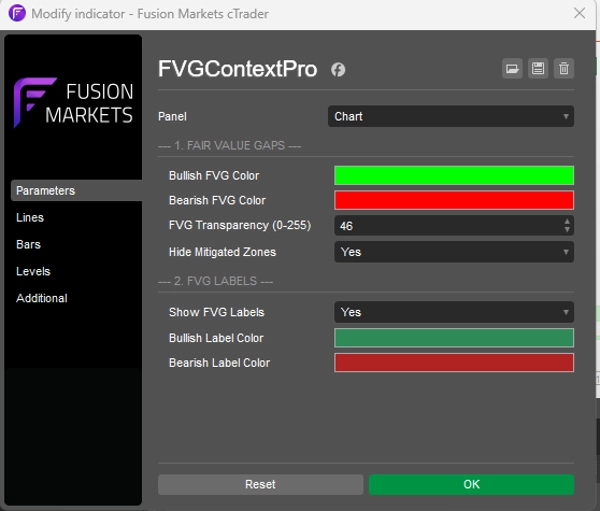Click the 'Panel' label text
Screen dimensions: 600x511
point(172,116)
